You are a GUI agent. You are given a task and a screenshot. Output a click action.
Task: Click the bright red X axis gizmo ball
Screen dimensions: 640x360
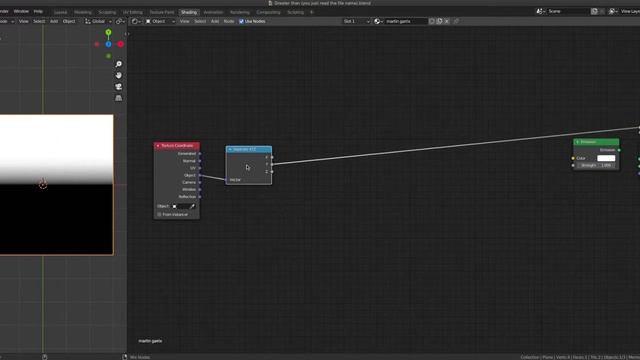[x=120, y=44]
